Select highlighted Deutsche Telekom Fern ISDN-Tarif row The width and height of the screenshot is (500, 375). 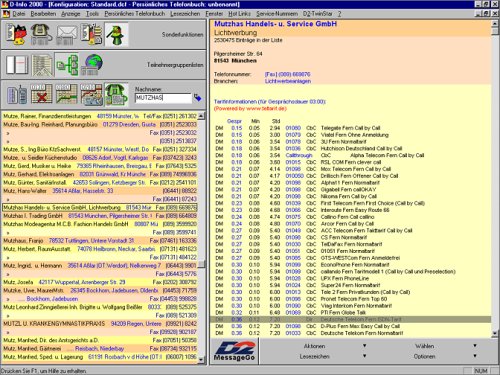tap(350, 319)
